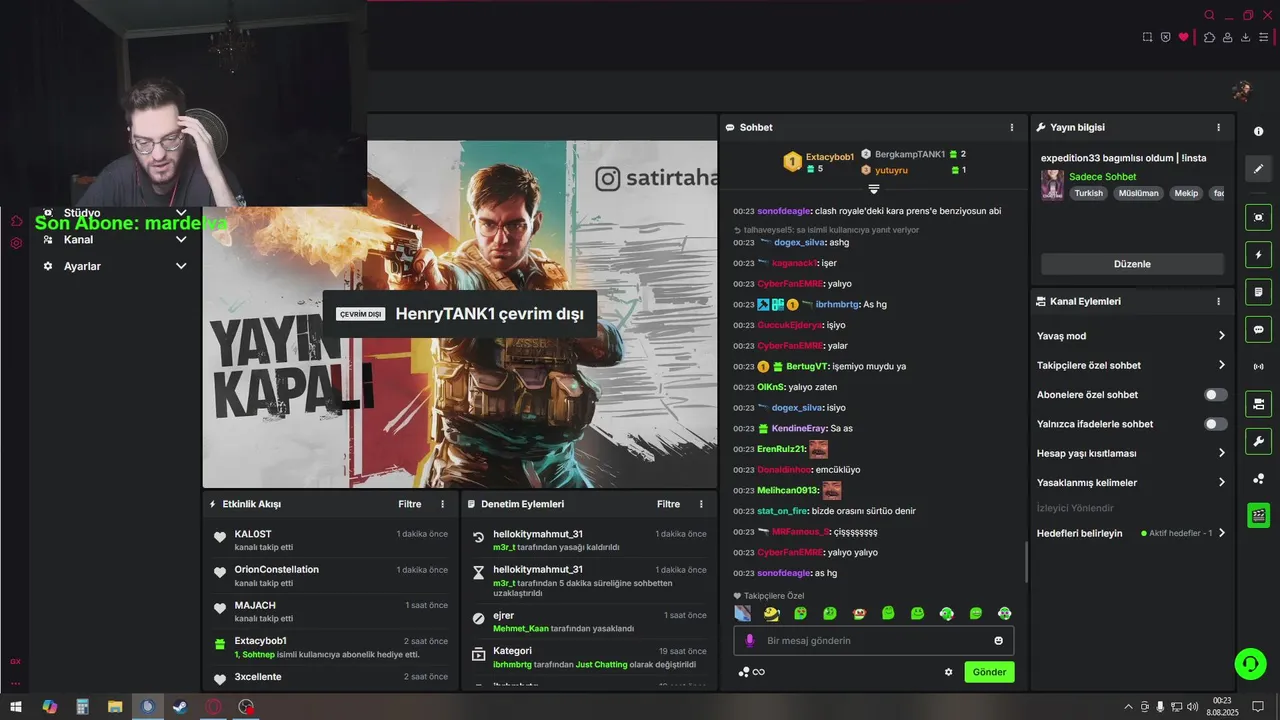Click username stat_on_fire in chat
The height and width of the screenshot is (720, 1280).
[x=783, y=511]
